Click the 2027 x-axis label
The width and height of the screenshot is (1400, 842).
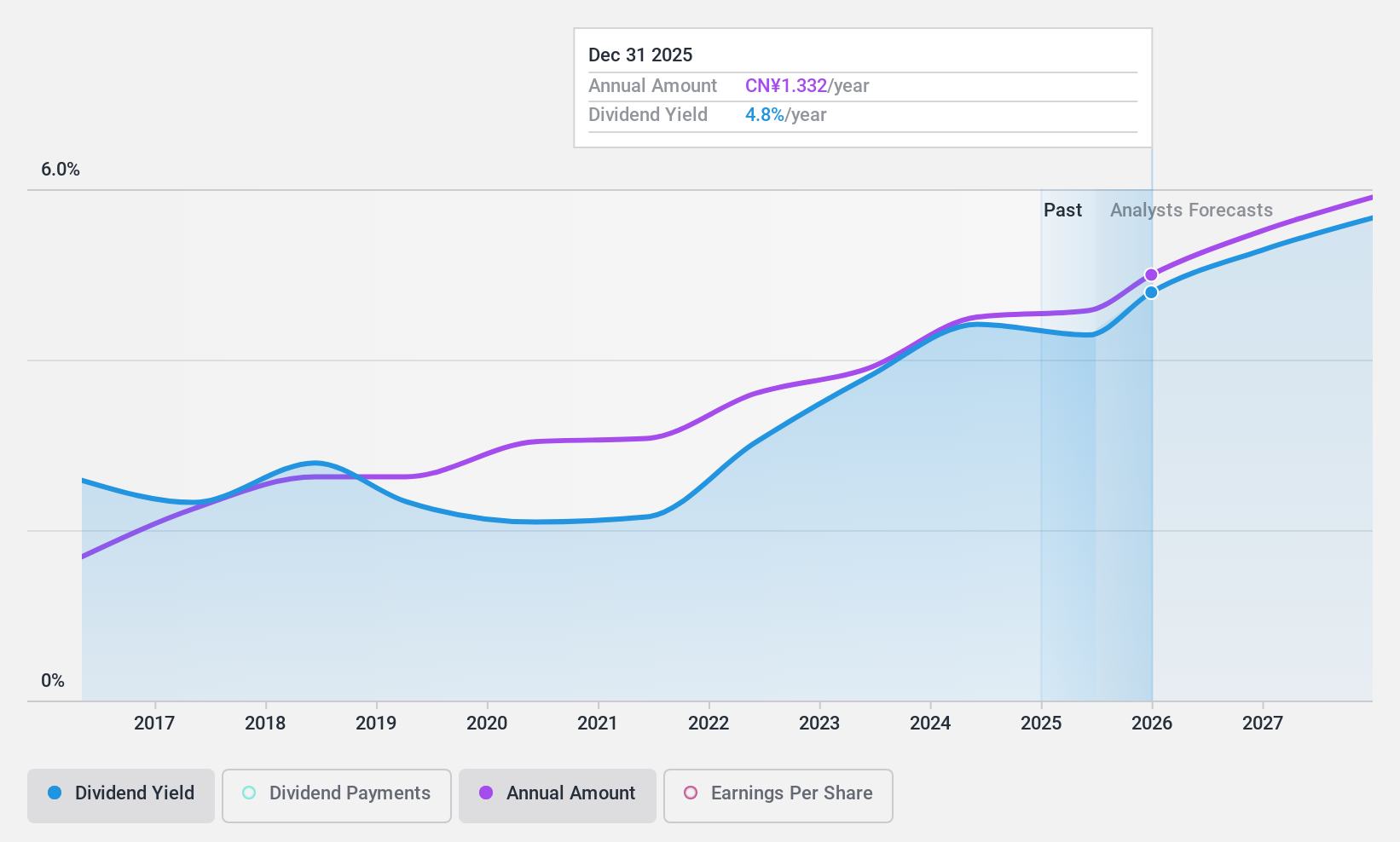tap(1263, 724)
